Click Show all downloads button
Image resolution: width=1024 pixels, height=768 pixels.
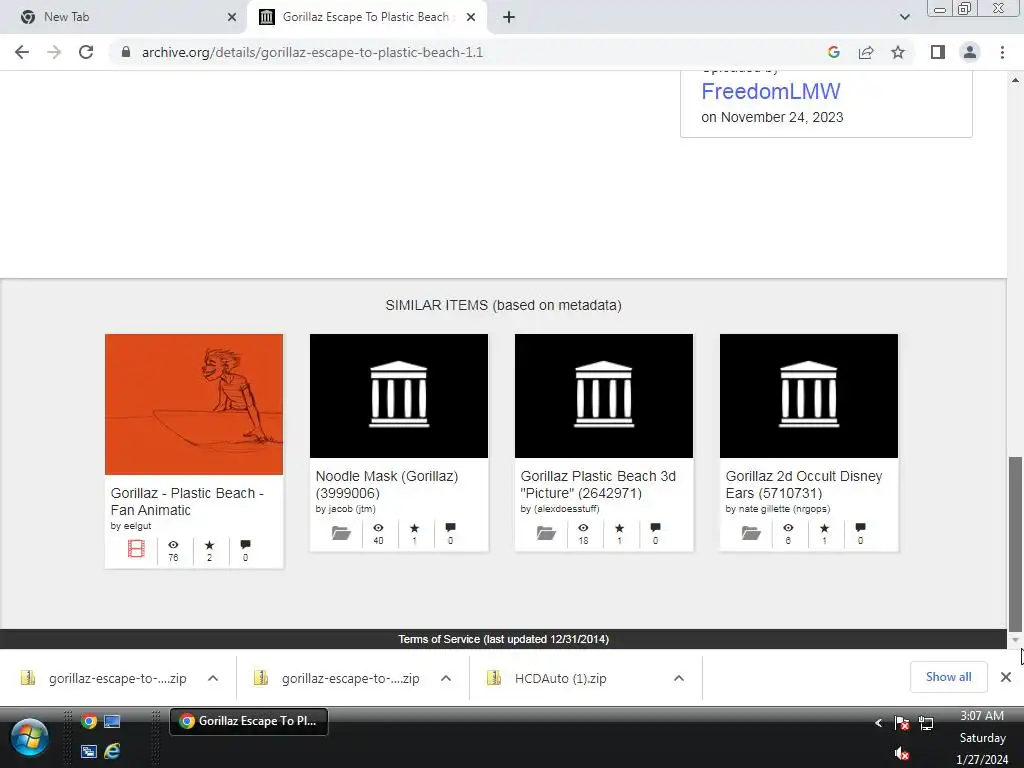click(948, 677)
